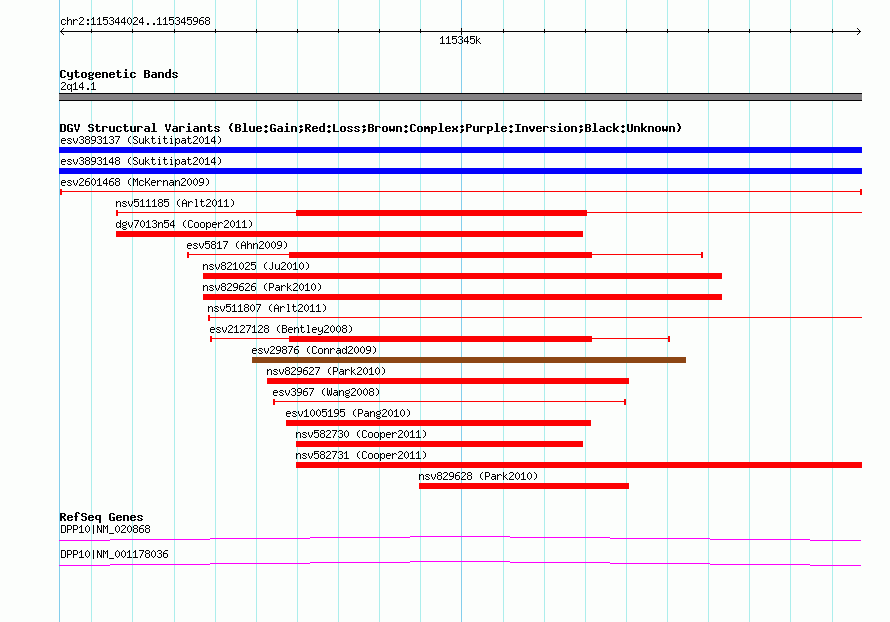Click the thin red line of nsv511807

(535, 318)
